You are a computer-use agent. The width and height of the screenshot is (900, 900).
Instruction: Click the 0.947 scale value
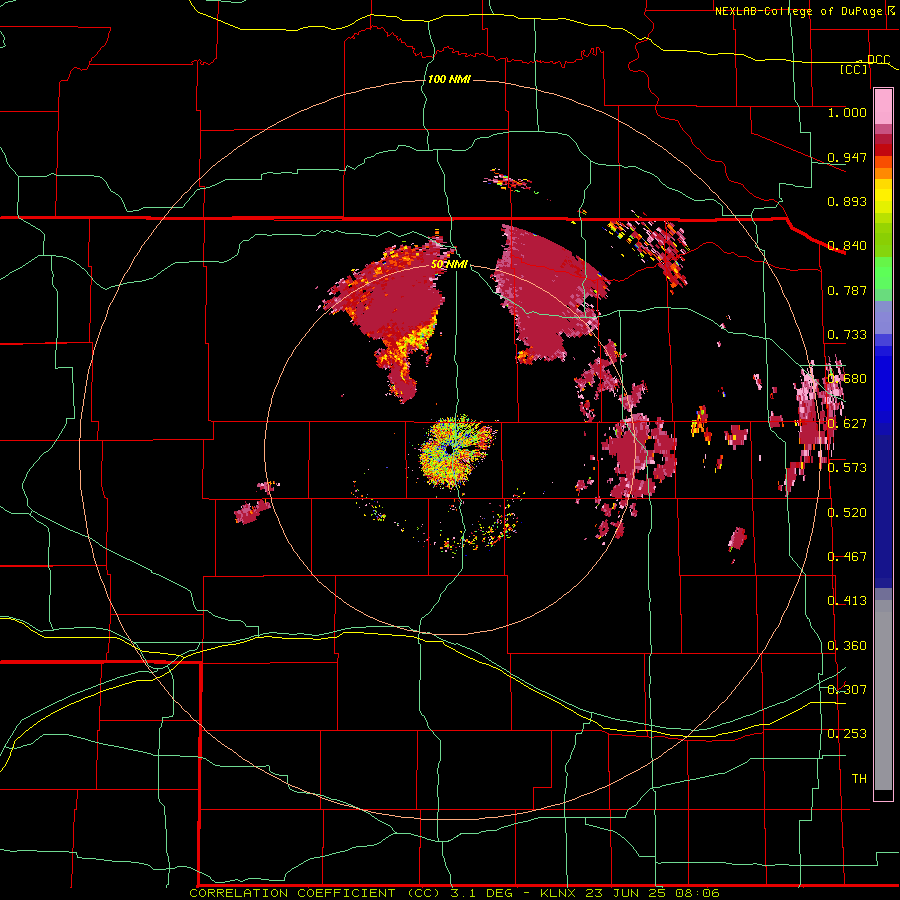point(847,157)
